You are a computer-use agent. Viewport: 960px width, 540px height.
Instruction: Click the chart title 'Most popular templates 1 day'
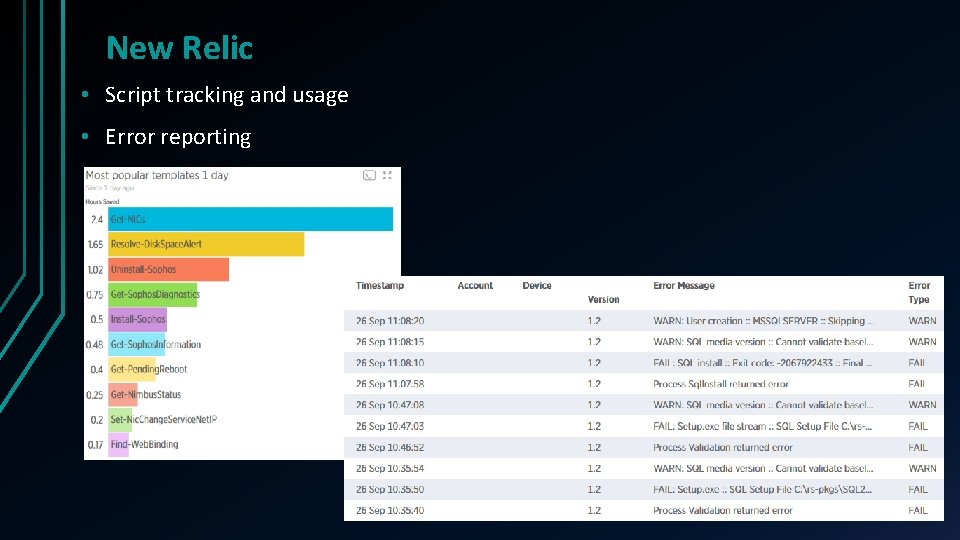(157, 175)
